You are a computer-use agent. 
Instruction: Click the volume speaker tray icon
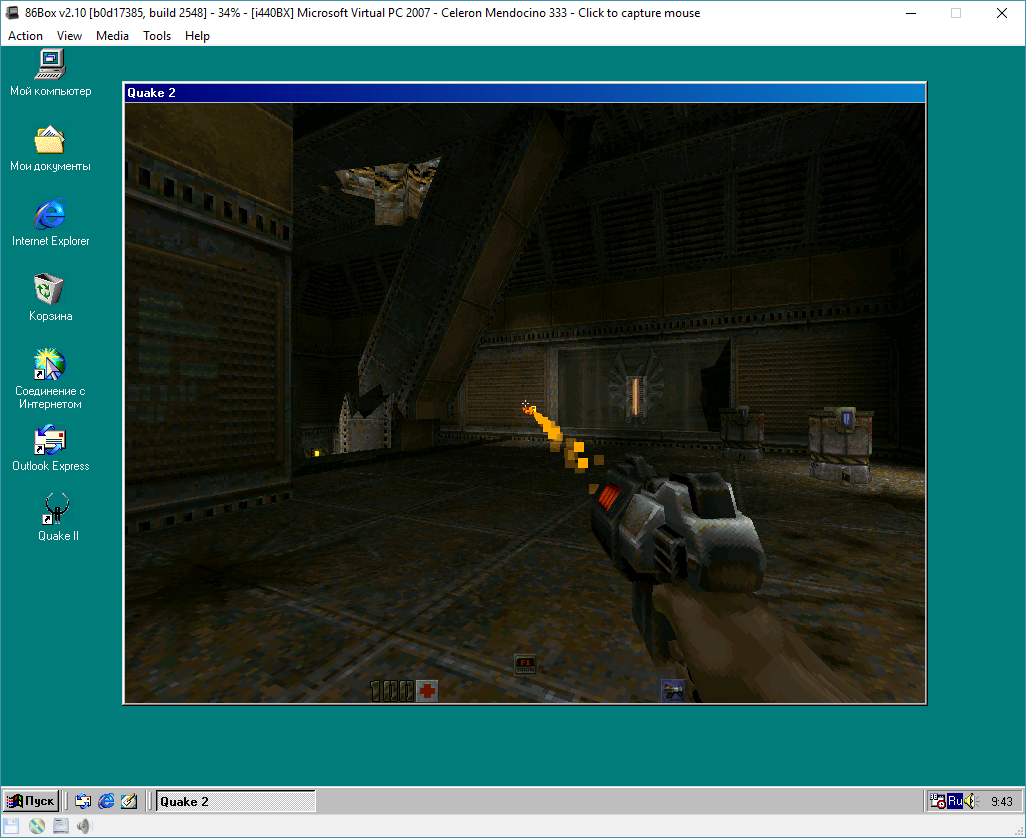click(970, 801)
